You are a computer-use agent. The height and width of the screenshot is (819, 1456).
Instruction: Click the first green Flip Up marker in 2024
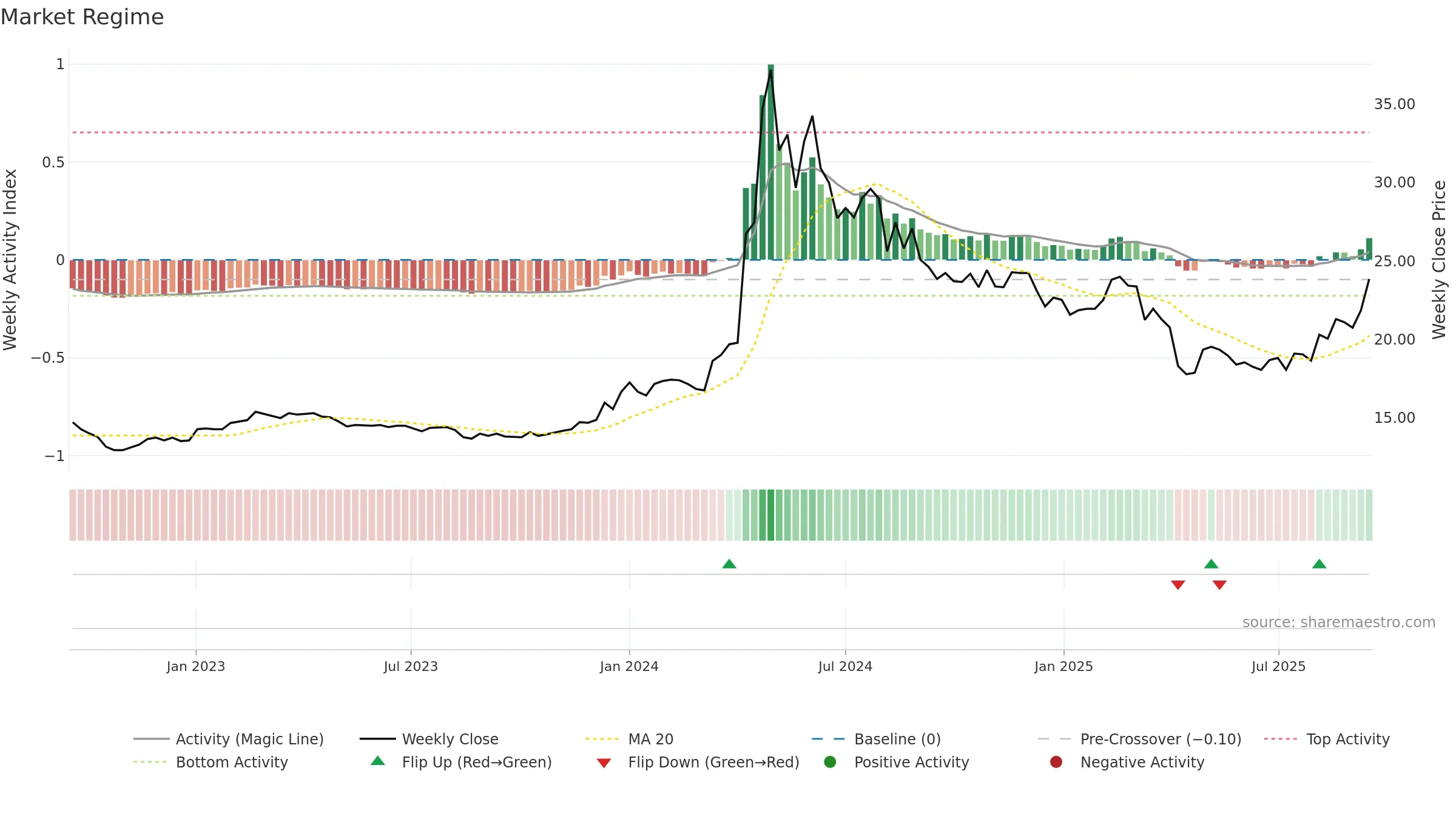point(729,564)
